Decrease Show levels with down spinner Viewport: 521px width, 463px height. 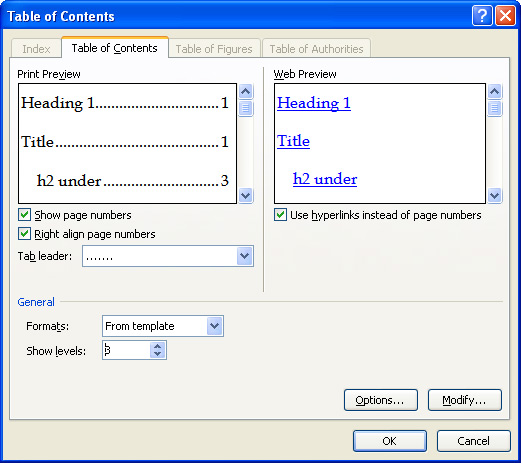[x=157, y=354]
